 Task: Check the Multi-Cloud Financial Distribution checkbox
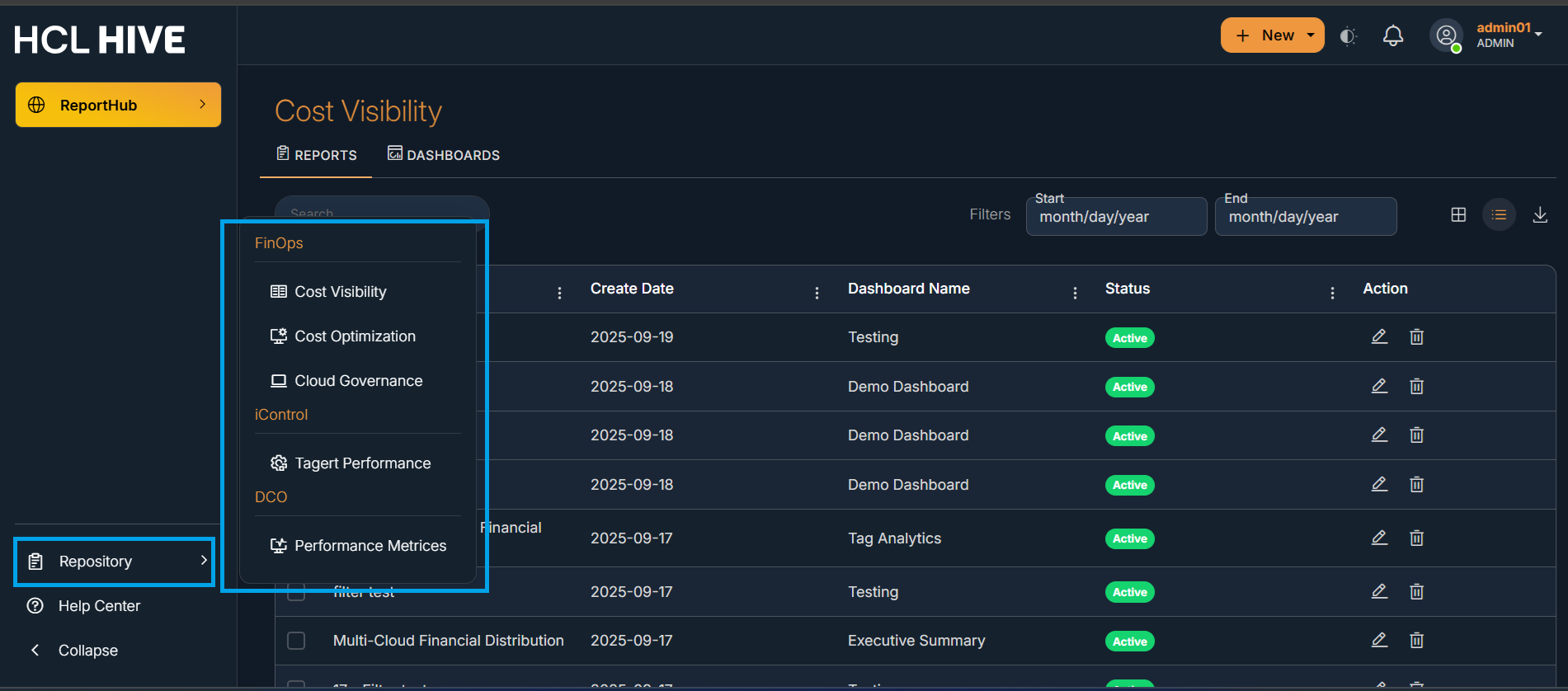point(296,641)
